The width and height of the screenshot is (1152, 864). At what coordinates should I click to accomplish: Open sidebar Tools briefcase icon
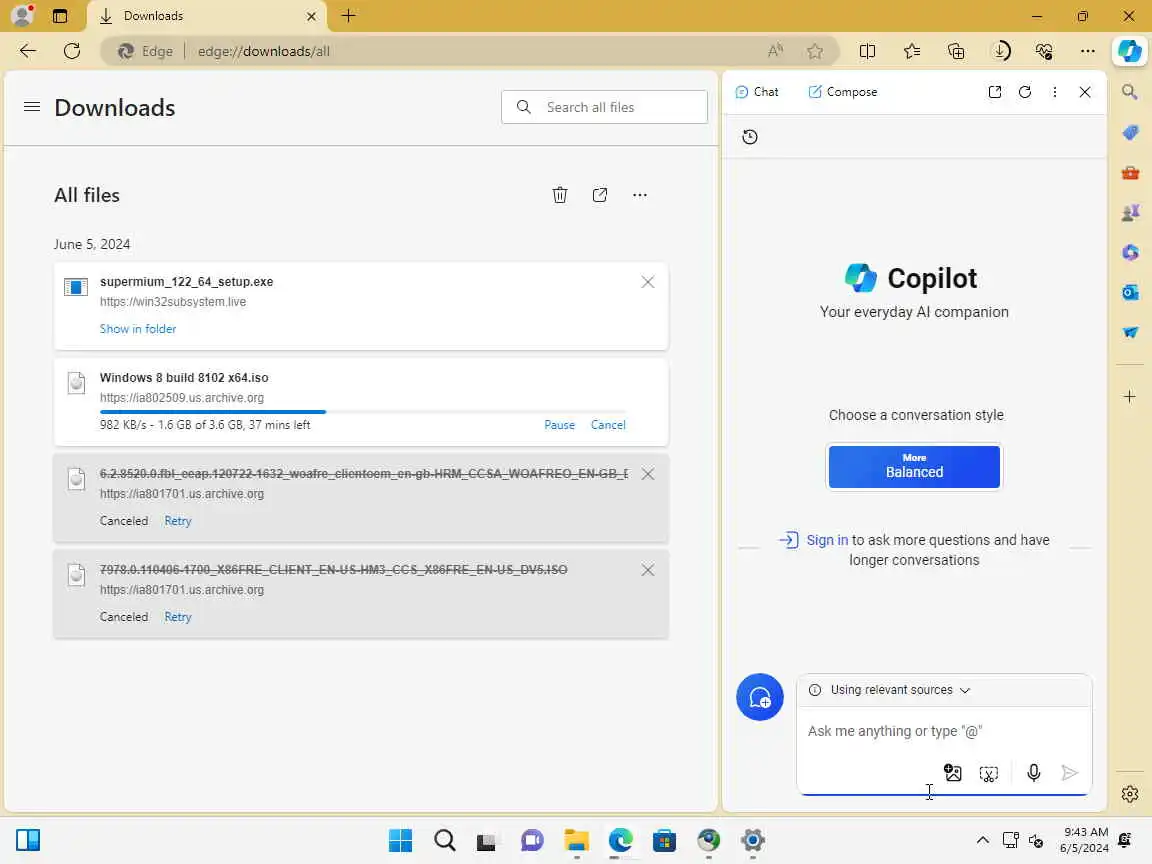pos(1130,173)
